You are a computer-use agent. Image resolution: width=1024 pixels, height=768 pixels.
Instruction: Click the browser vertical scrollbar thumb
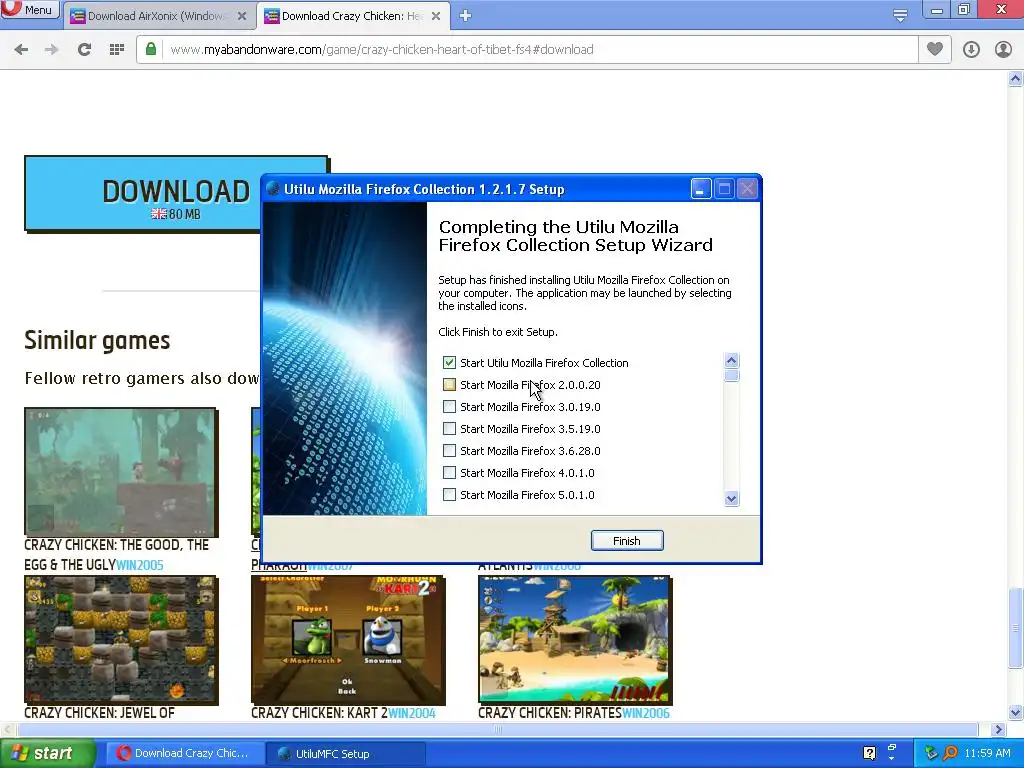(x=1015, y=628)
